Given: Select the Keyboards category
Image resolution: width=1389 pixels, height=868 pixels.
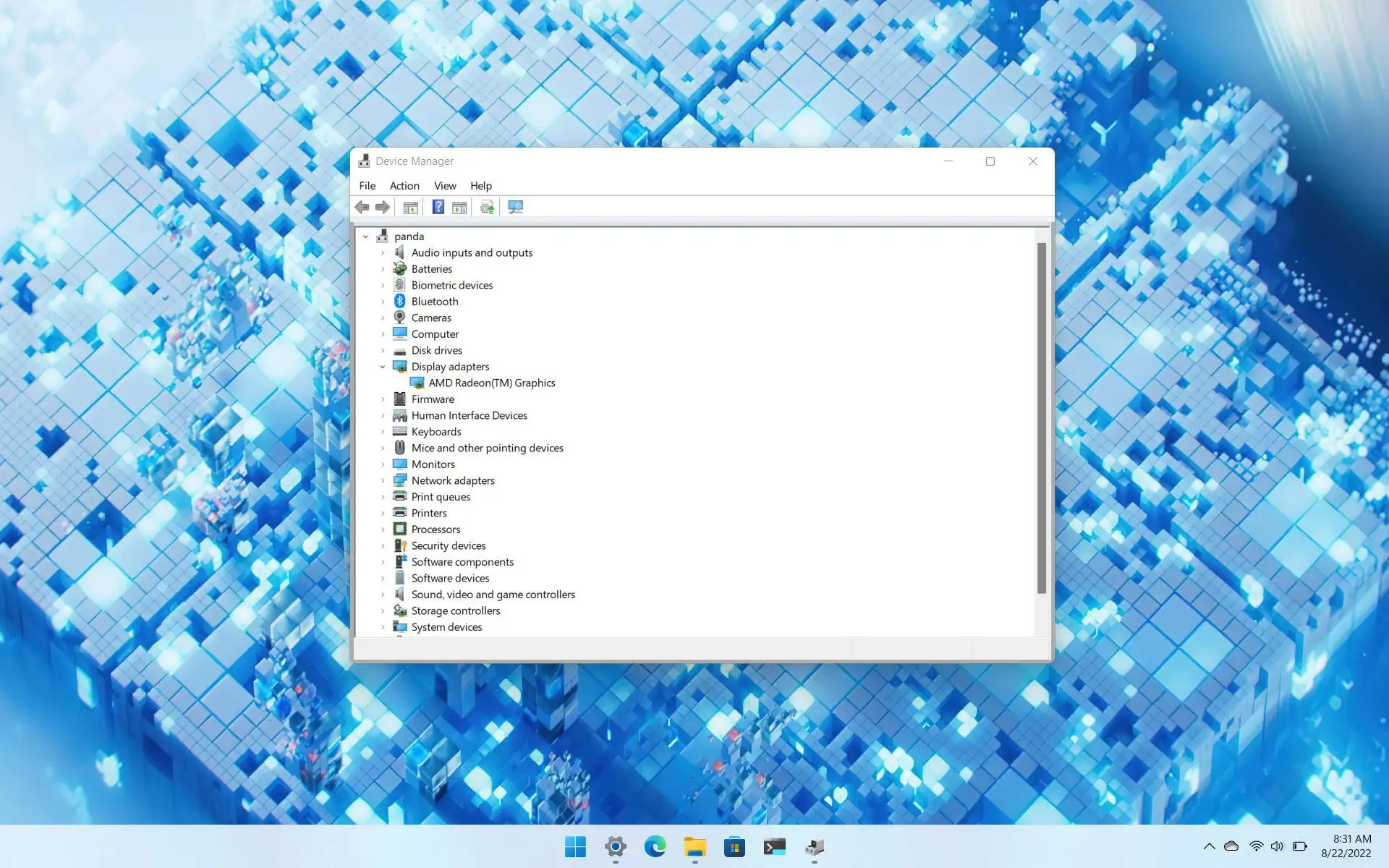Looking at the screenshot, I should [436, 431].
